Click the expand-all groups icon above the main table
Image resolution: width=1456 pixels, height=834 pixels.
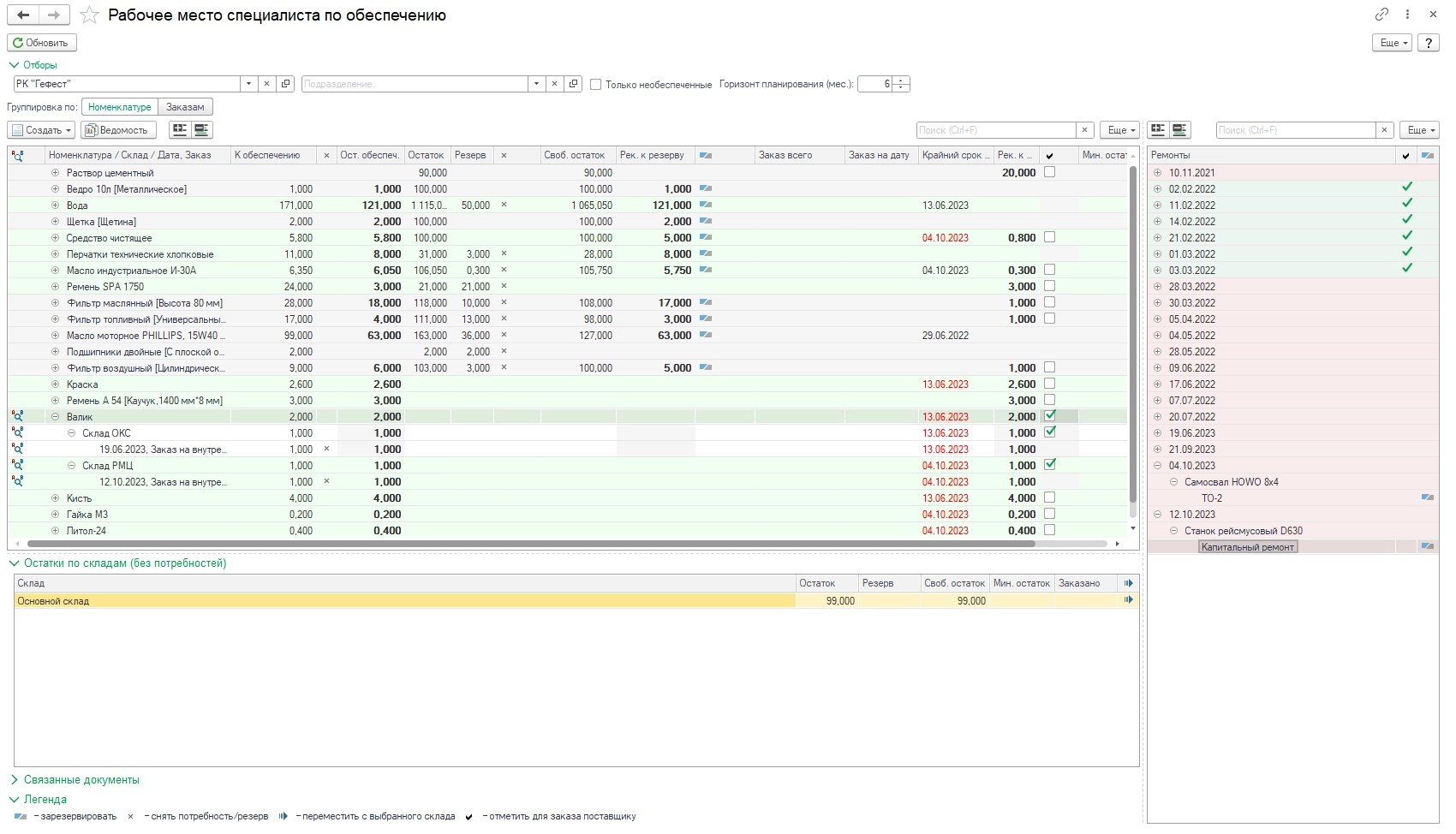click(179, 130)
